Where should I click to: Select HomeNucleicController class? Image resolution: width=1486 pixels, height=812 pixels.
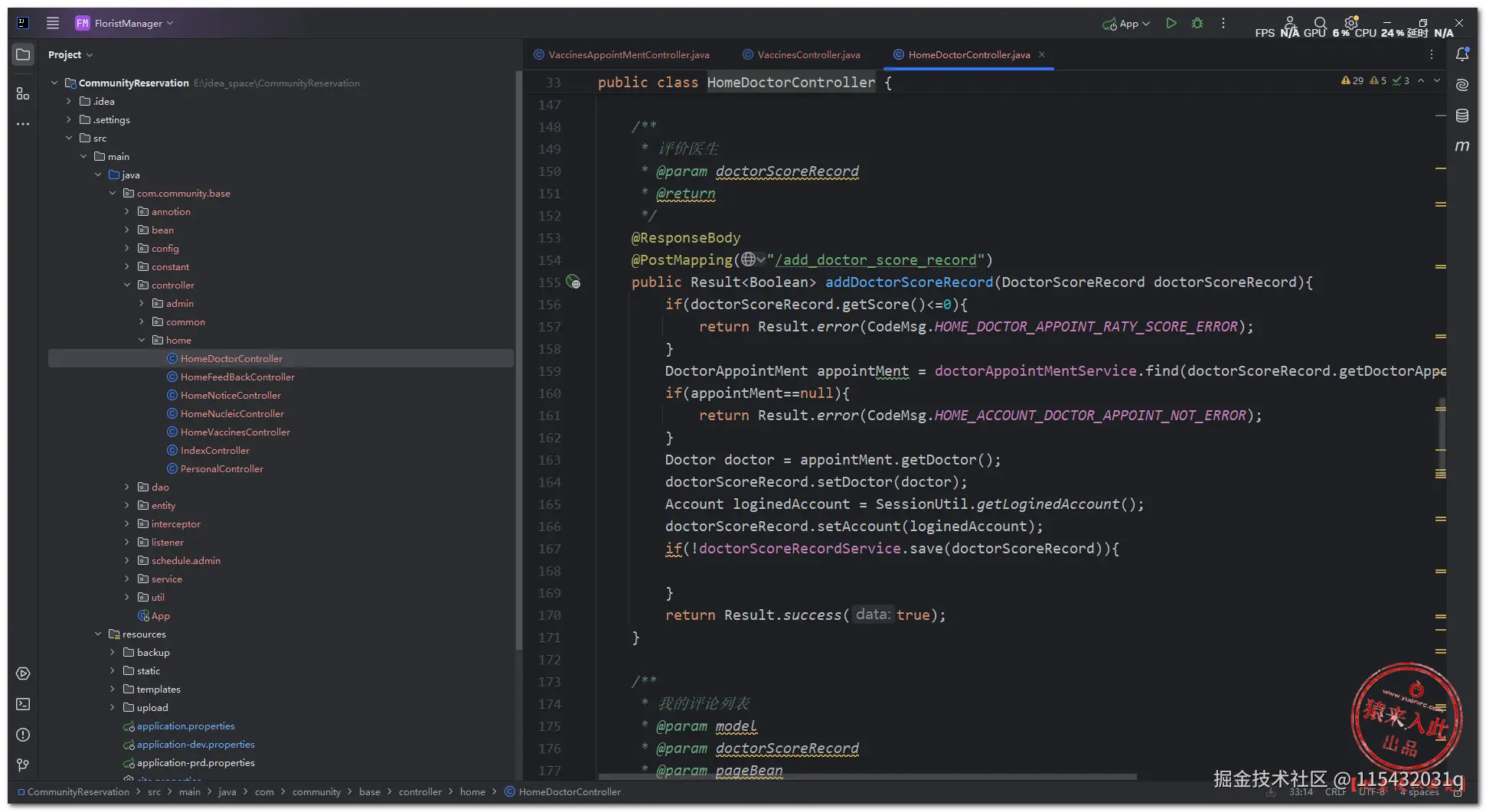pos(232,413)
